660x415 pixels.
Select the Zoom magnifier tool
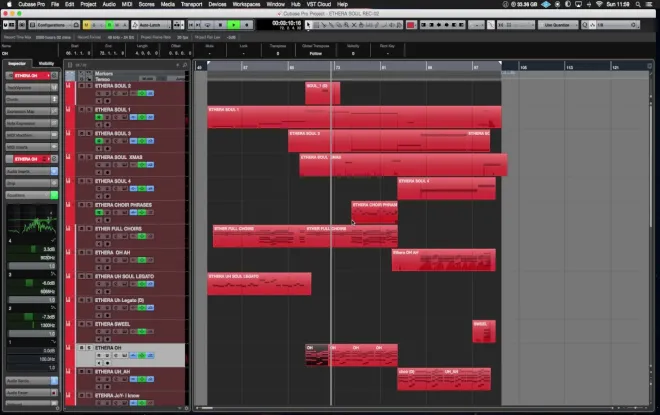click(x=346, y=25)
